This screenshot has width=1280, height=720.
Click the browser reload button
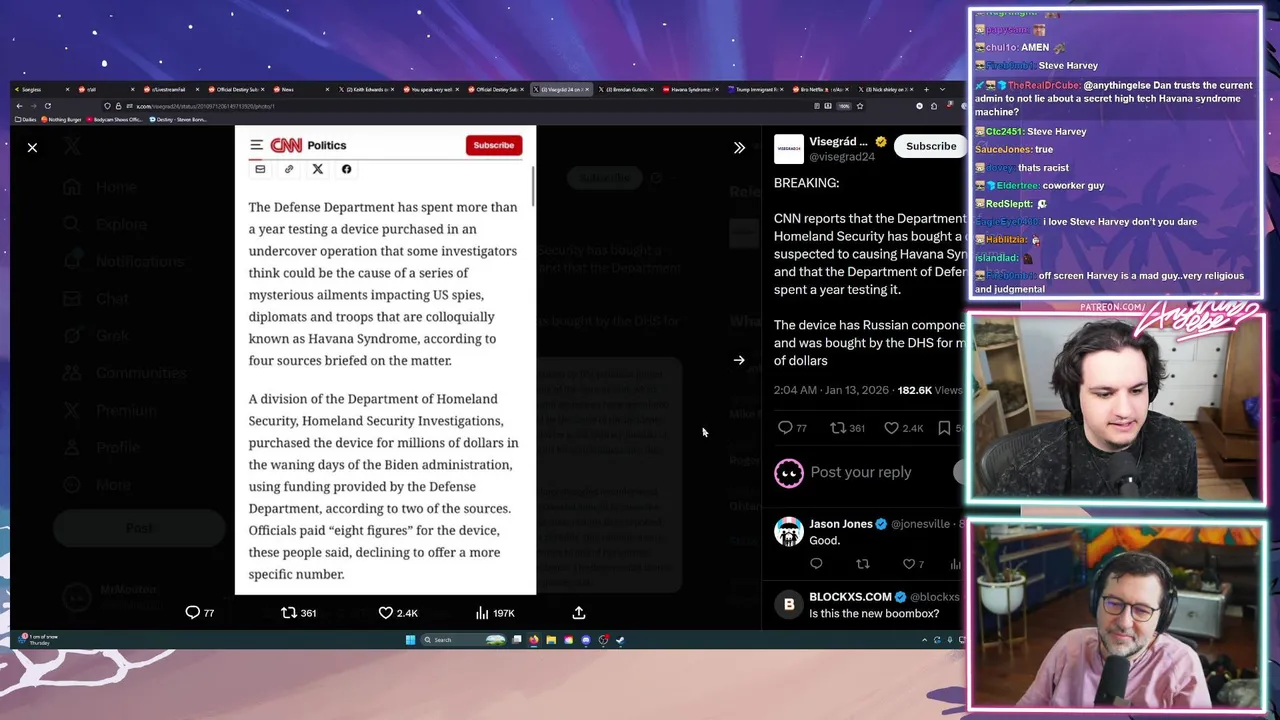[48, 106]
